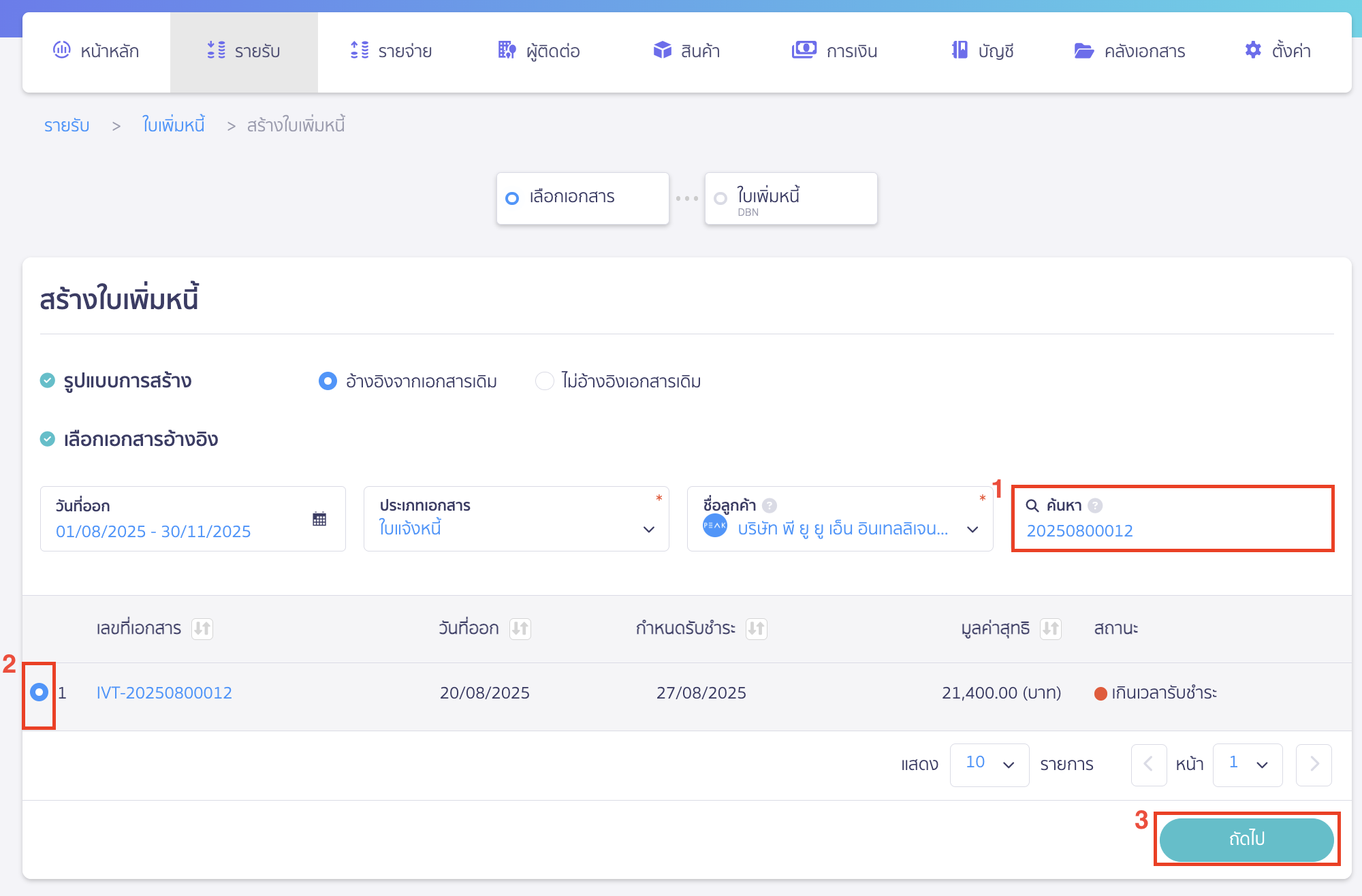Viewport: 1362px width, 896px height.
Task: Click the ถัดไป button
Action: (1246, 839)
